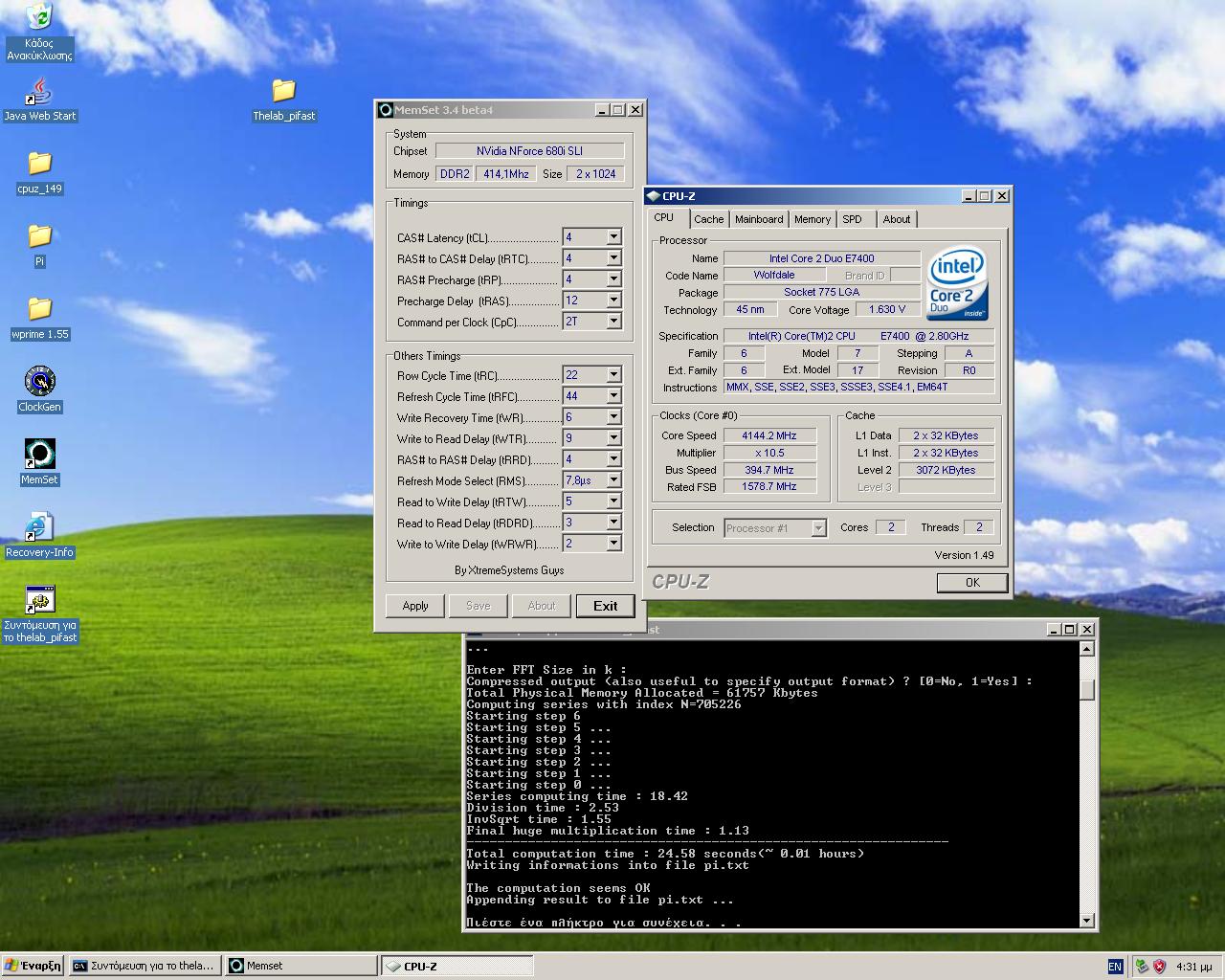Click the MemSet title bar icon
This screenshot has height=980, width=1225.
(x=385, y=110)
